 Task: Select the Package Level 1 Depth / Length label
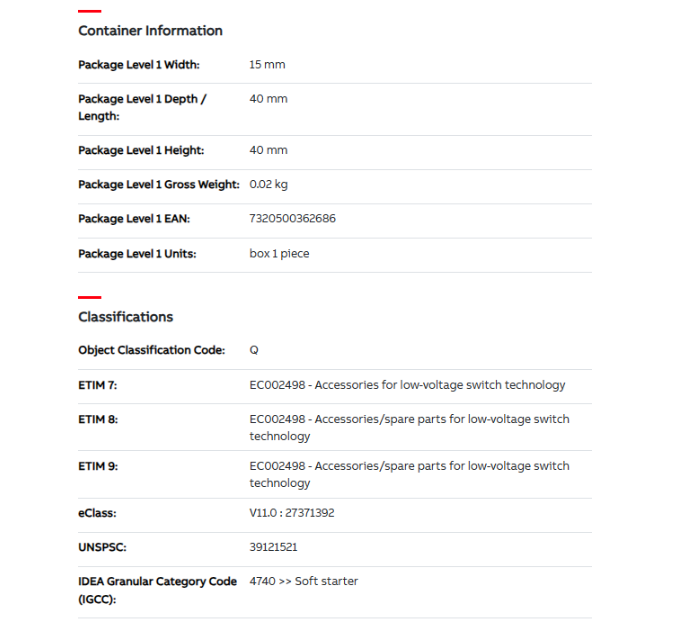pos(142,108)
